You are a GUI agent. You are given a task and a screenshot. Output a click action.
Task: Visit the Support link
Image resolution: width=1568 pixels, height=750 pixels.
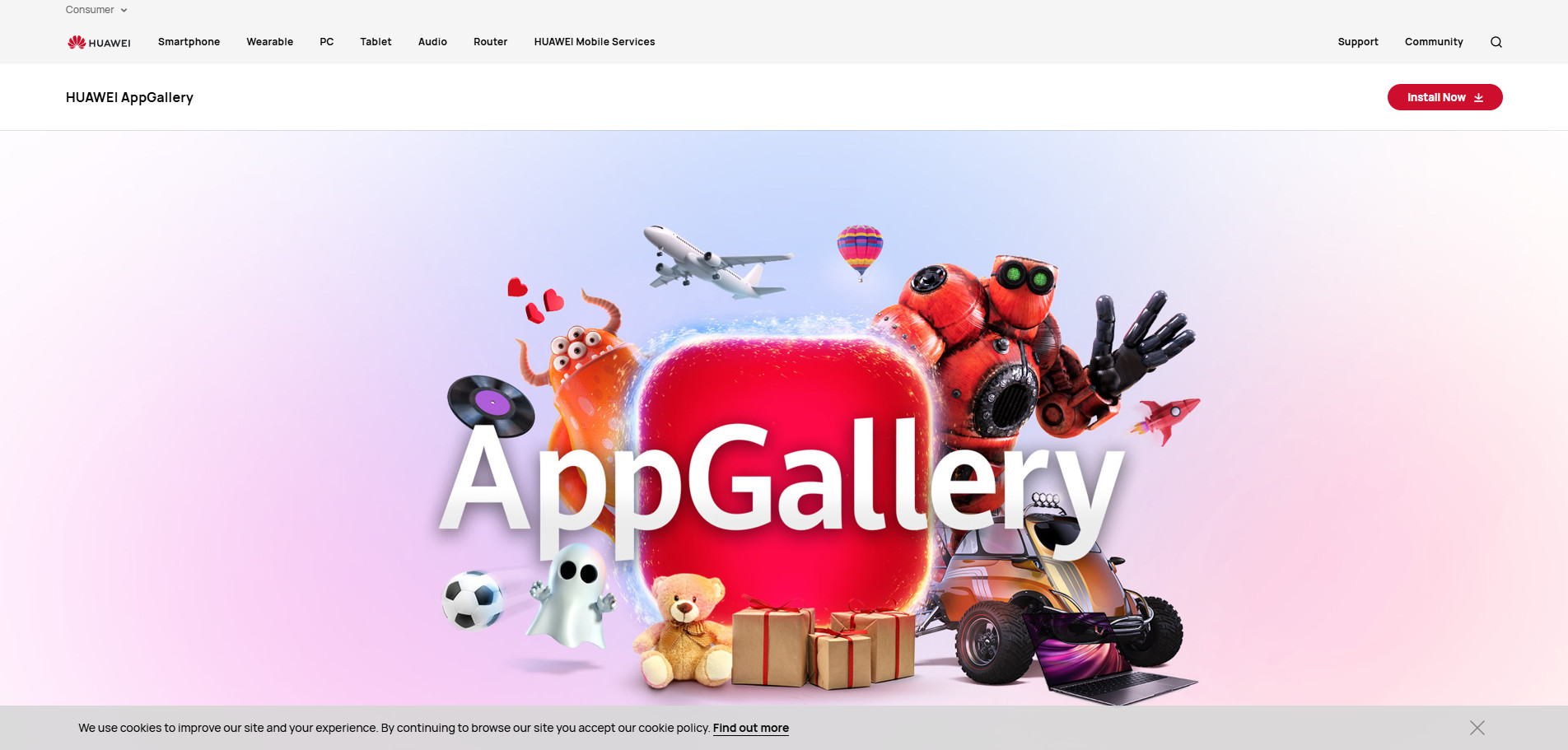click(x=1358, y=42)
